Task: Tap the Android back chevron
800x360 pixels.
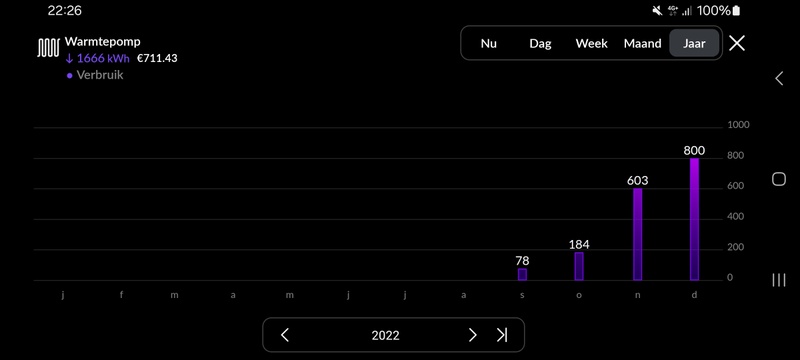Action: (x=779, y=79)
